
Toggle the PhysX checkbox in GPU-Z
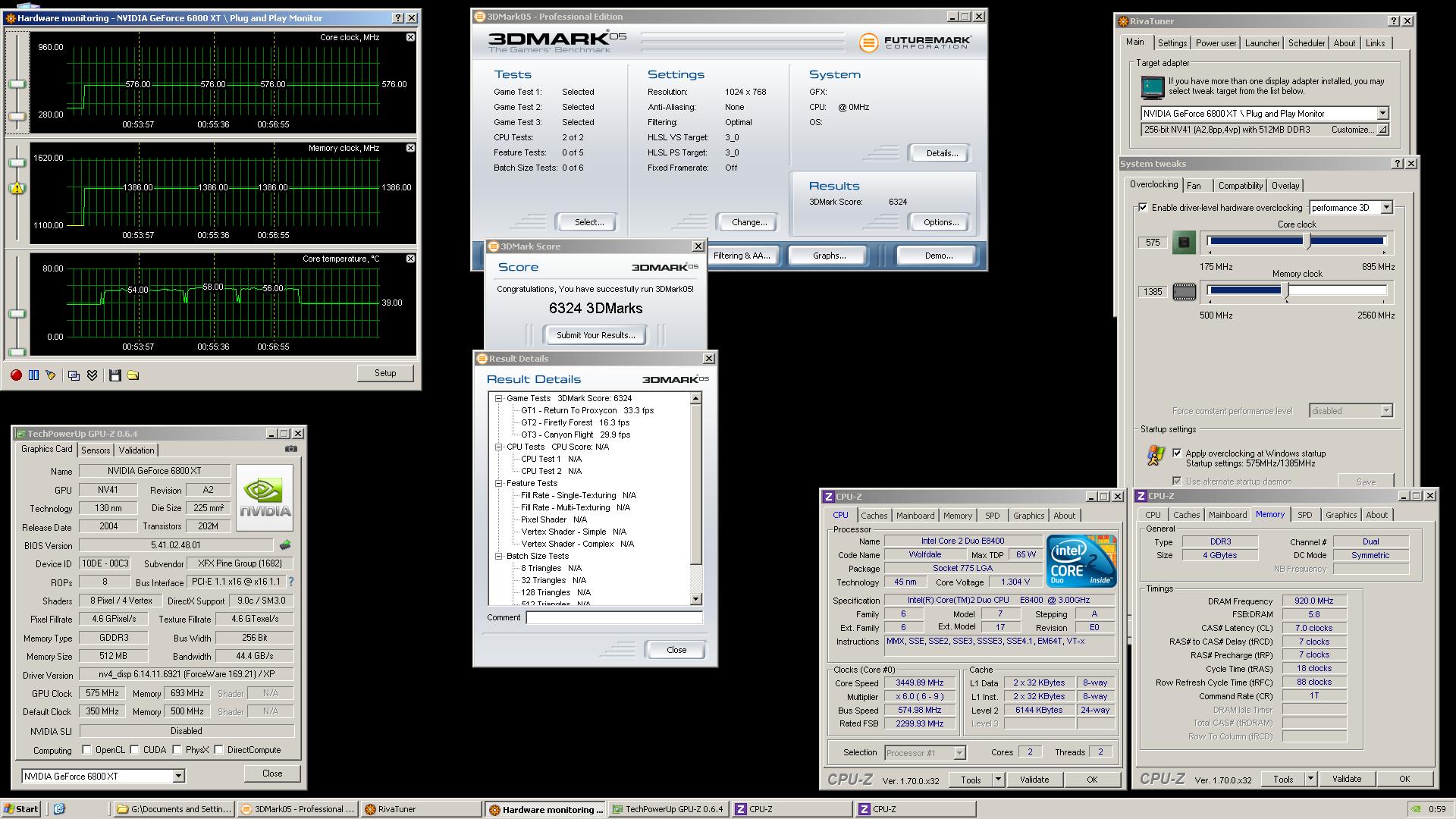click(x=177, y=750)
